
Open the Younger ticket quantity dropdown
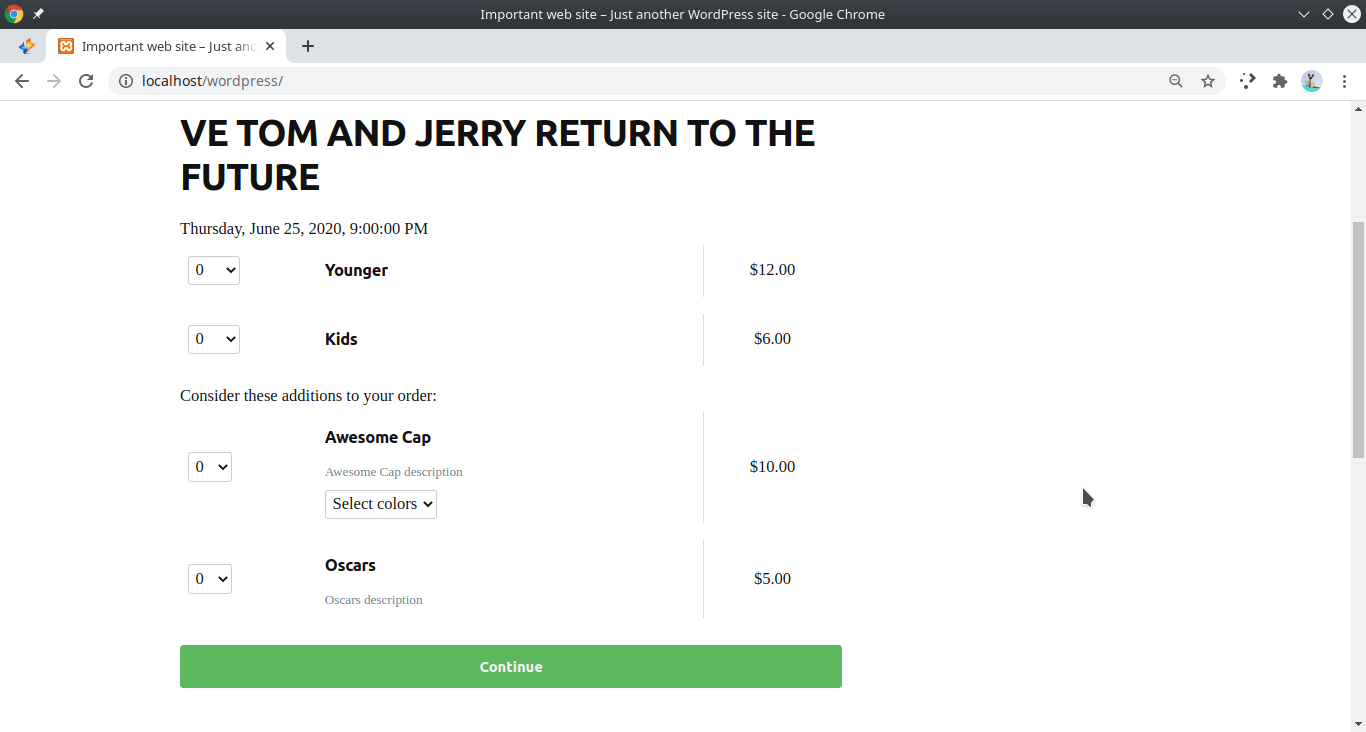[x=214, y=270]
